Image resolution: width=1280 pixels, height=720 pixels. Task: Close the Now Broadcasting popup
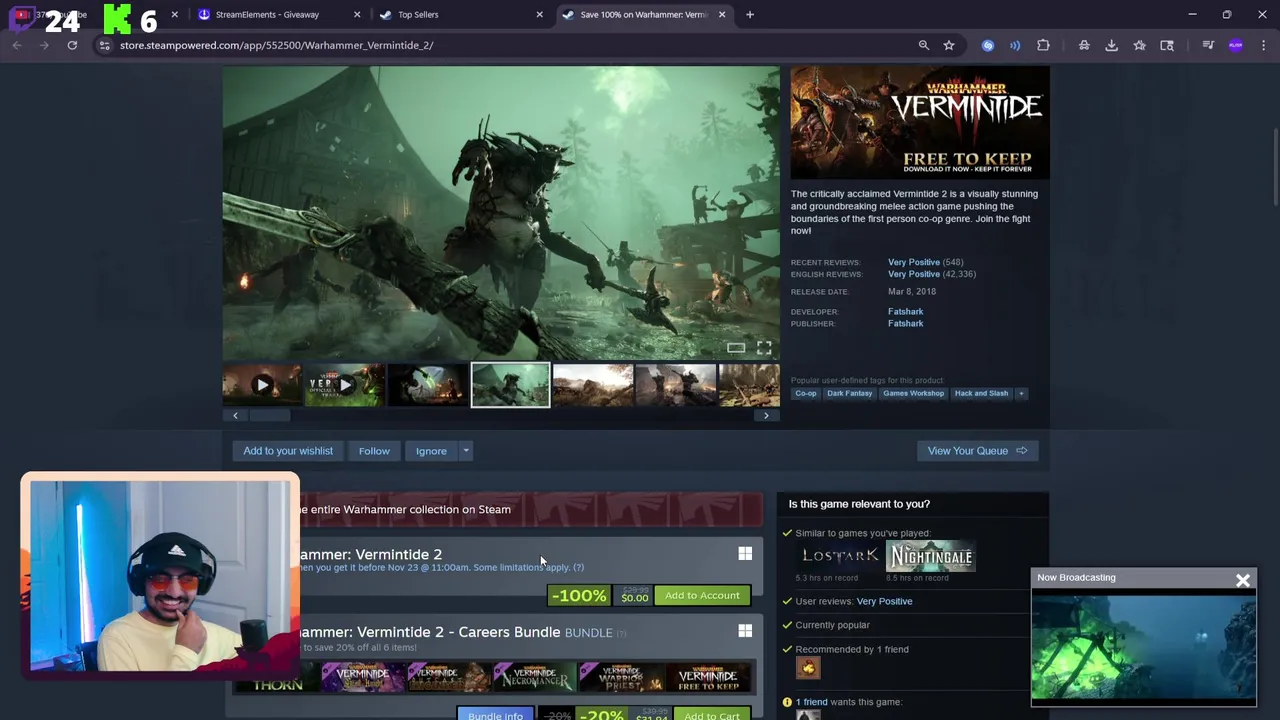tap(1243, 580)
